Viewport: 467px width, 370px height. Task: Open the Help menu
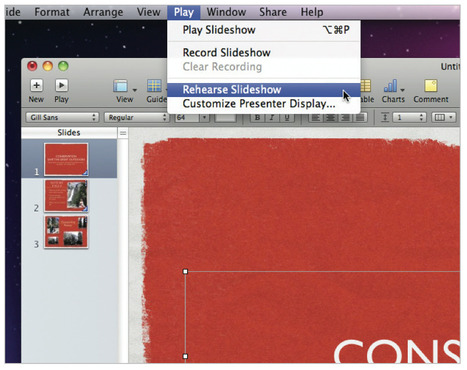tap(312, 12)
